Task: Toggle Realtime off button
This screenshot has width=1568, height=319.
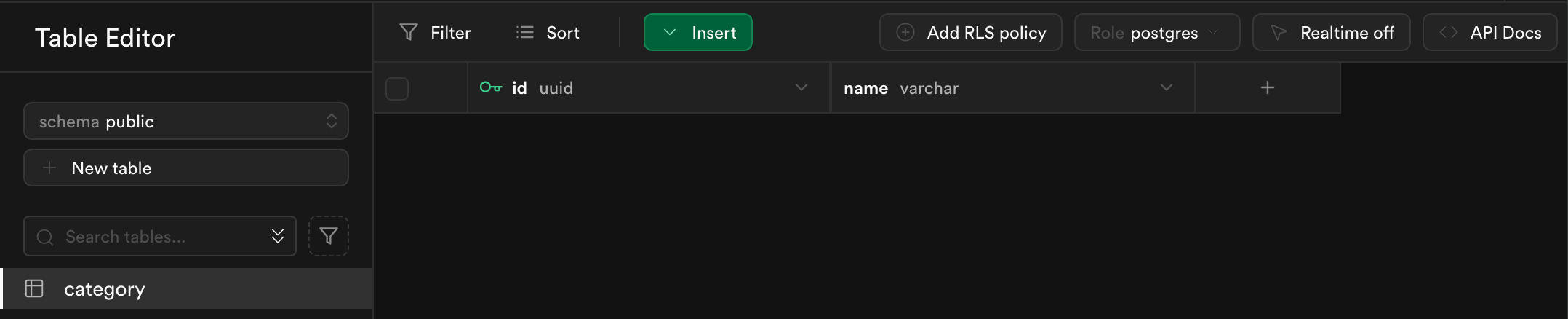Action: tap(1331, 32)
